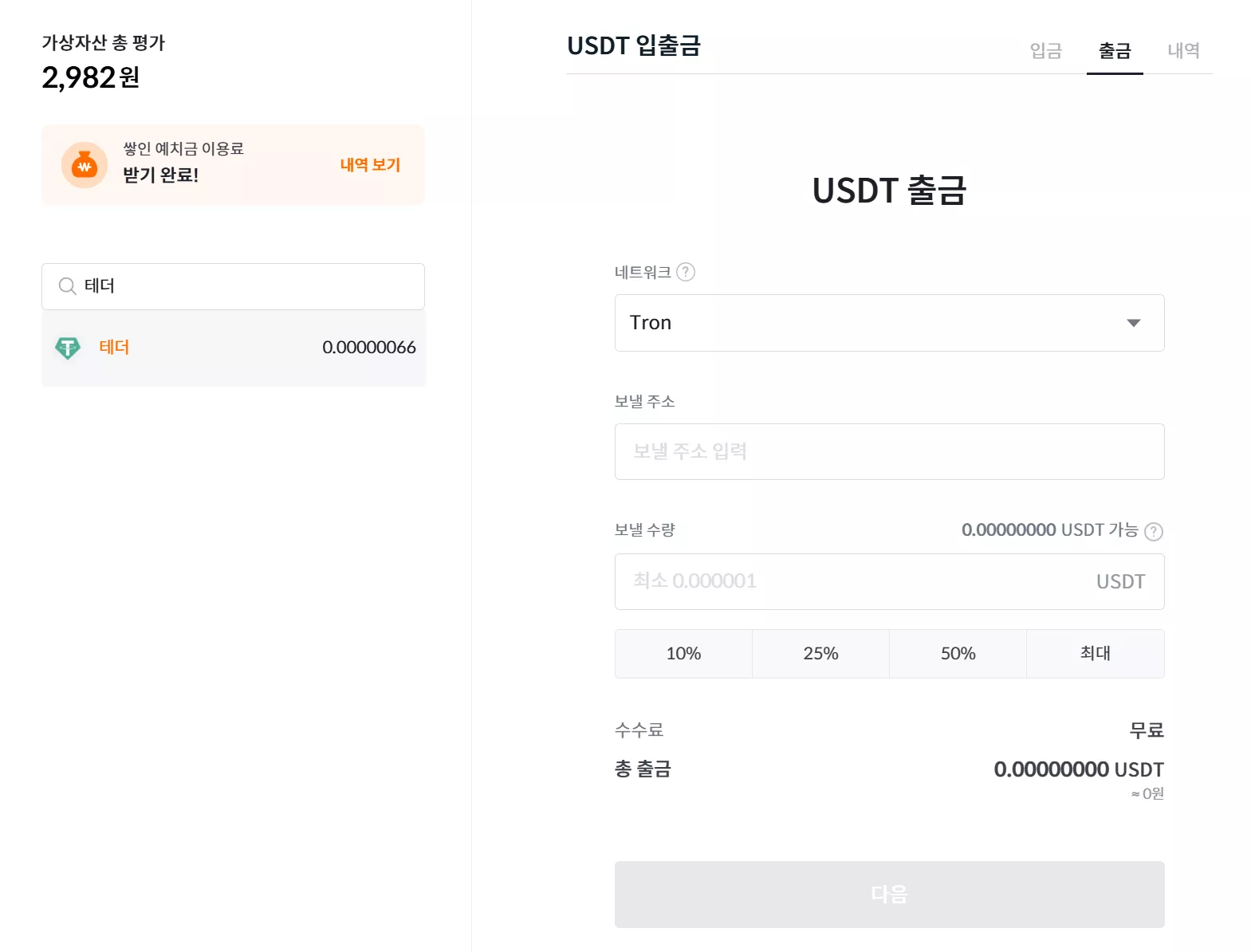The width and height of the screenshot is (1251, 952).
Task: Select the 출금 withdrawal tab
Action: click(x=1115, y=51)
